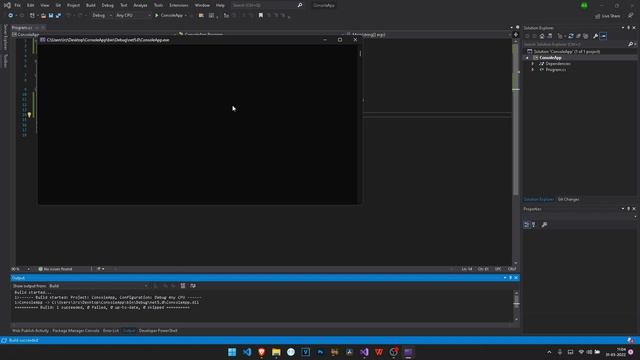Open the Tools menu
Screen dimensions: 640x360
158,5
